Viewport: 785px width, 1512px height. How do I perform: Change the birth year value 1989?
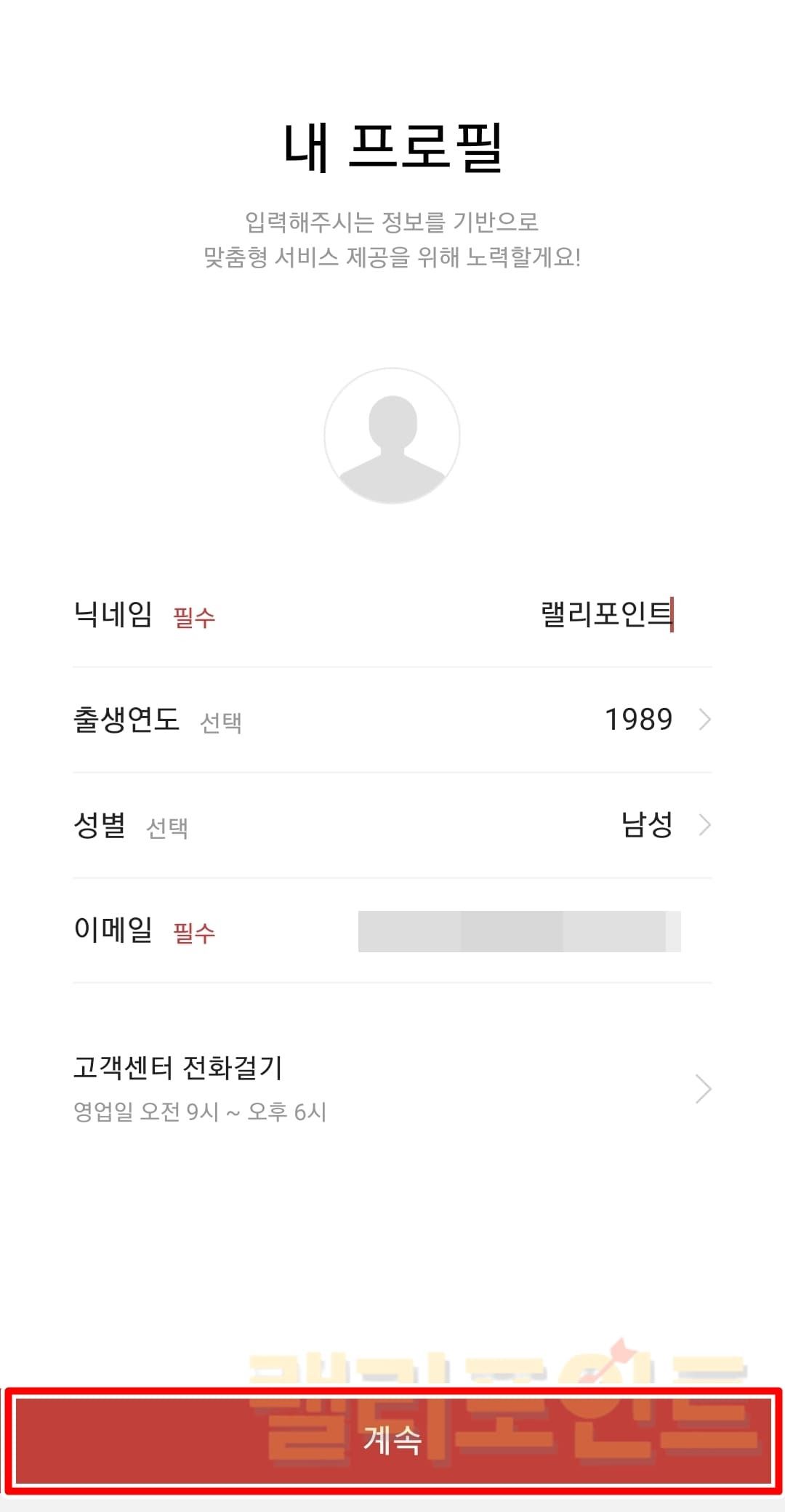[x=638, y=720]
